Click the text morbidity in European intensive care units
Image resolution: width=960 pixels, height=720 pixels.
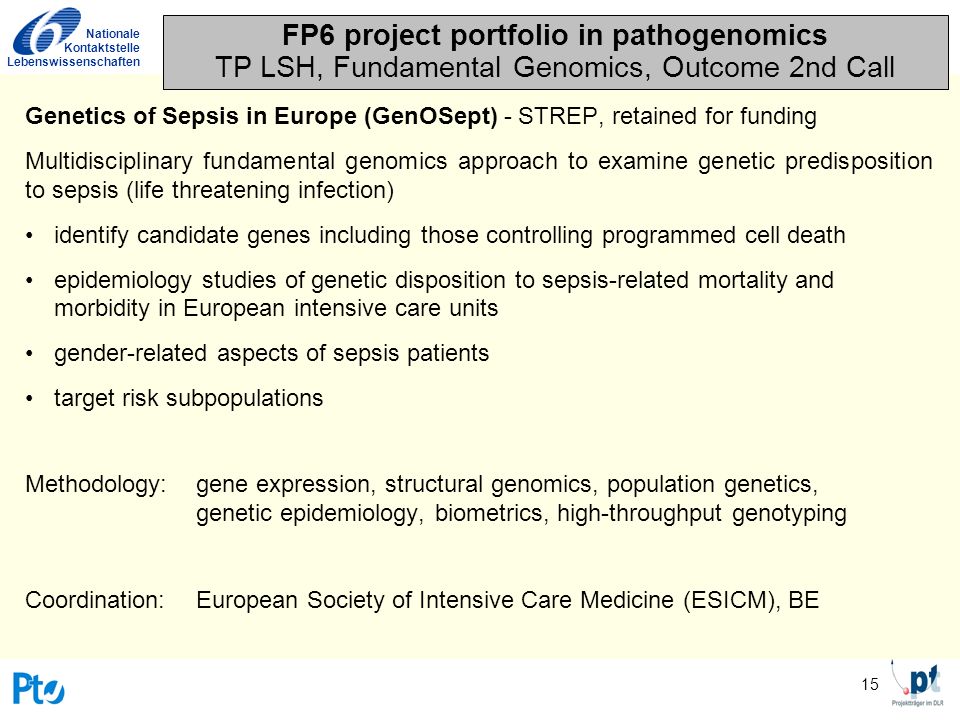coord(276,309)
